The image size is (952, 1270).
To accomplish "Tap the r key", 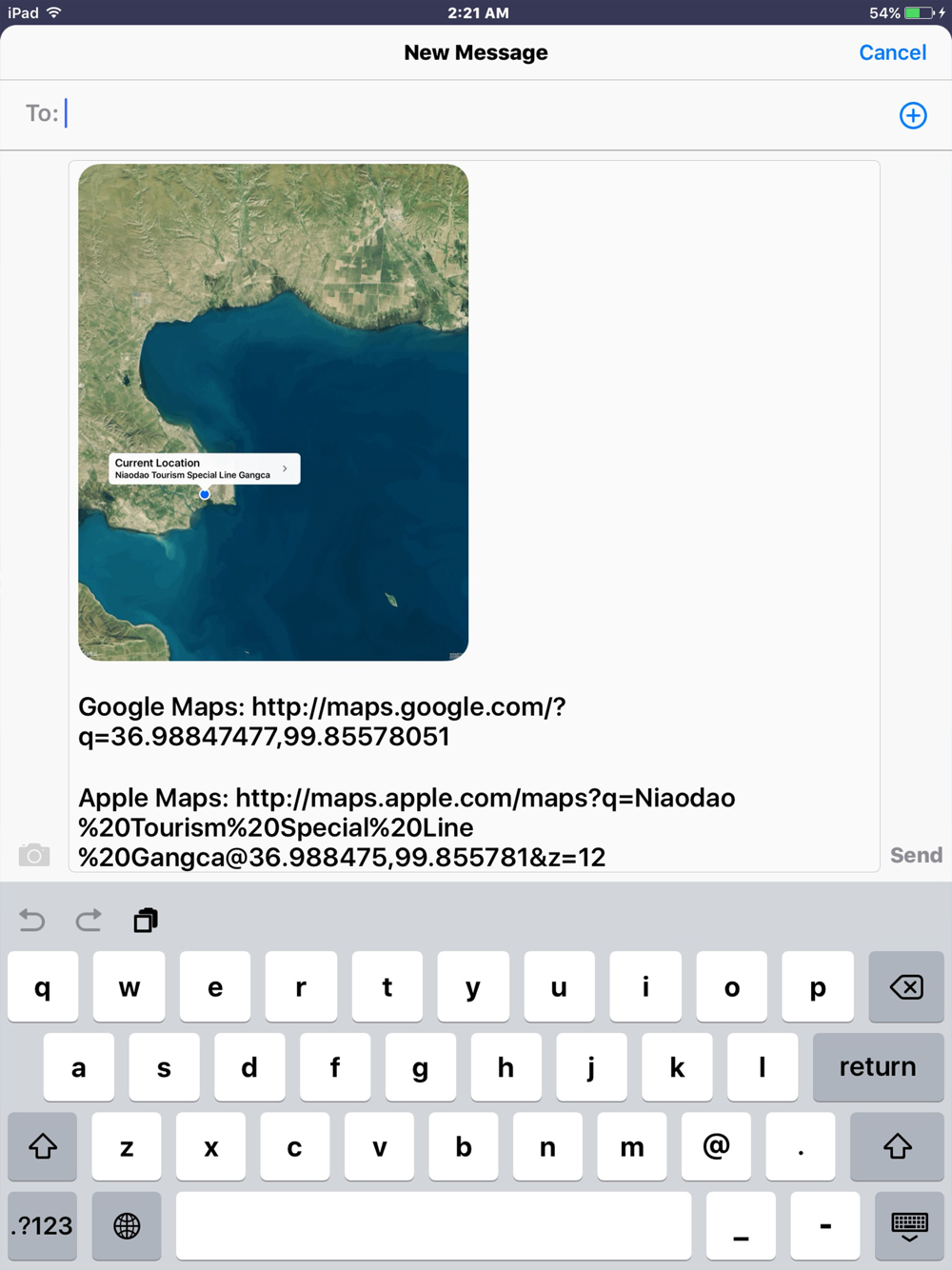I will (x=301, y=987).
